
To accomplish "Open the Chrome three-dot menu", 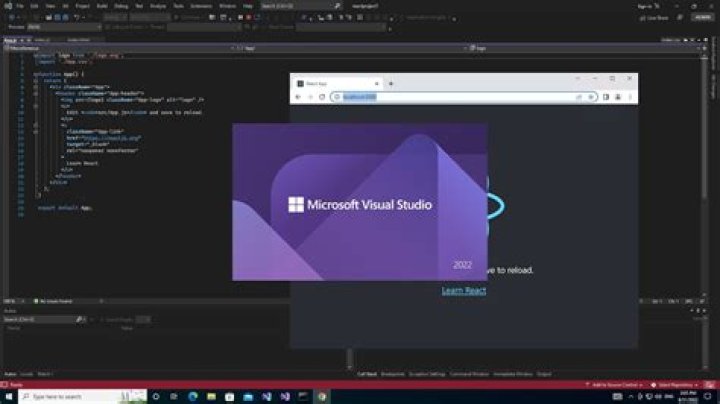I will tap(630, 97).
